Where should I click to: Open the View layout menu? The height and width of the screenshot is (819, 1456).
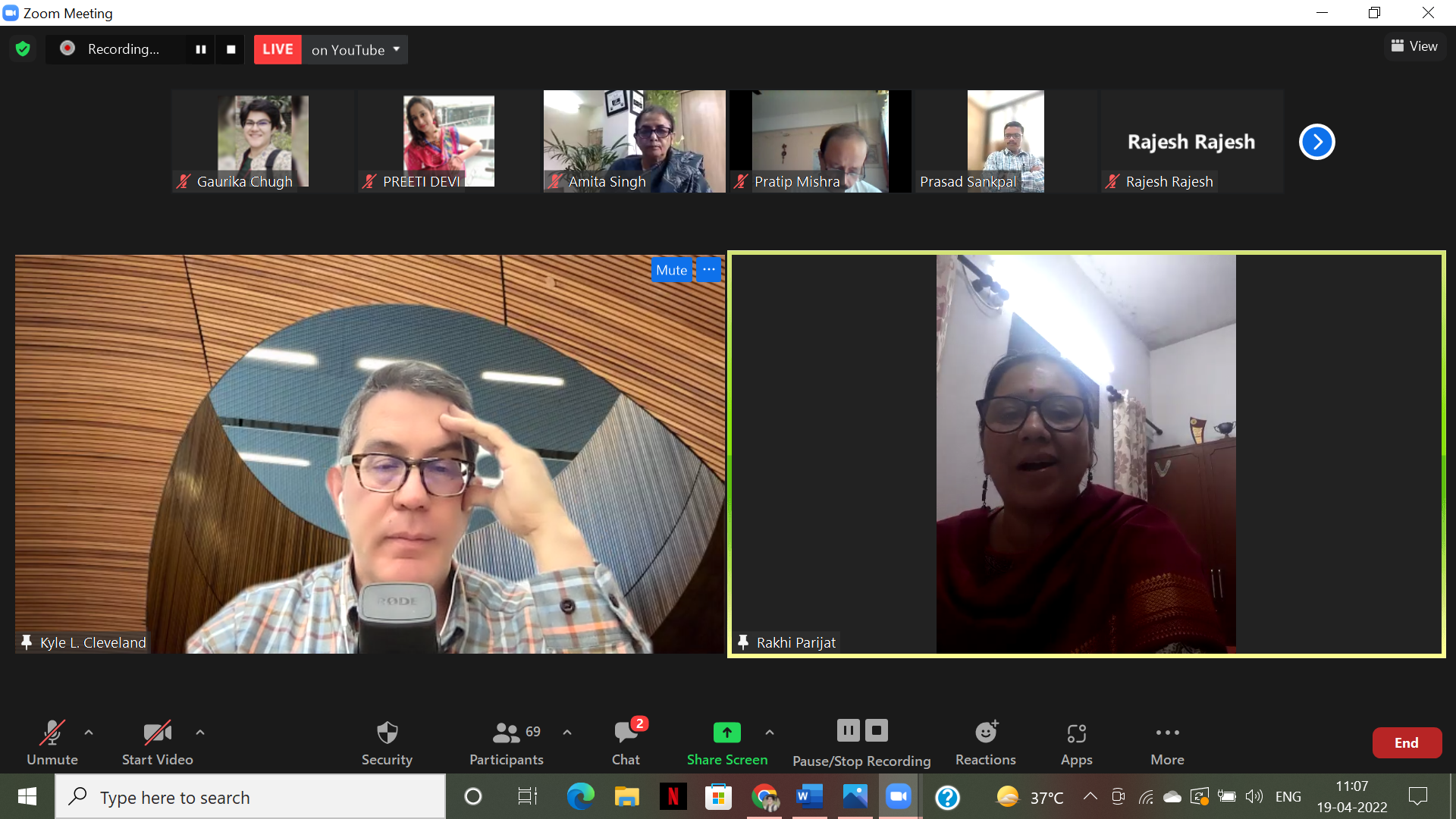(1414, 46)
